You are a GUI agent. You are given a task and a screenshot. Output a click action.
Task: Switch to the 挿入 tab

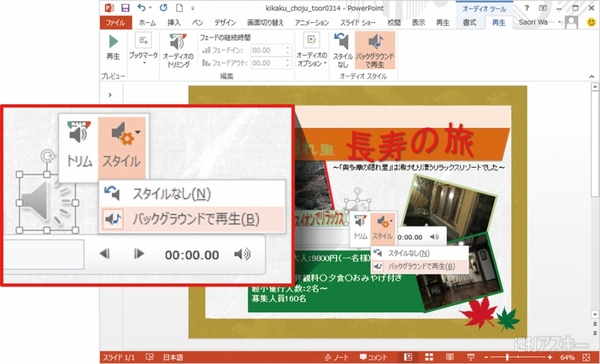pyautogui.click(x=174, y=23)
